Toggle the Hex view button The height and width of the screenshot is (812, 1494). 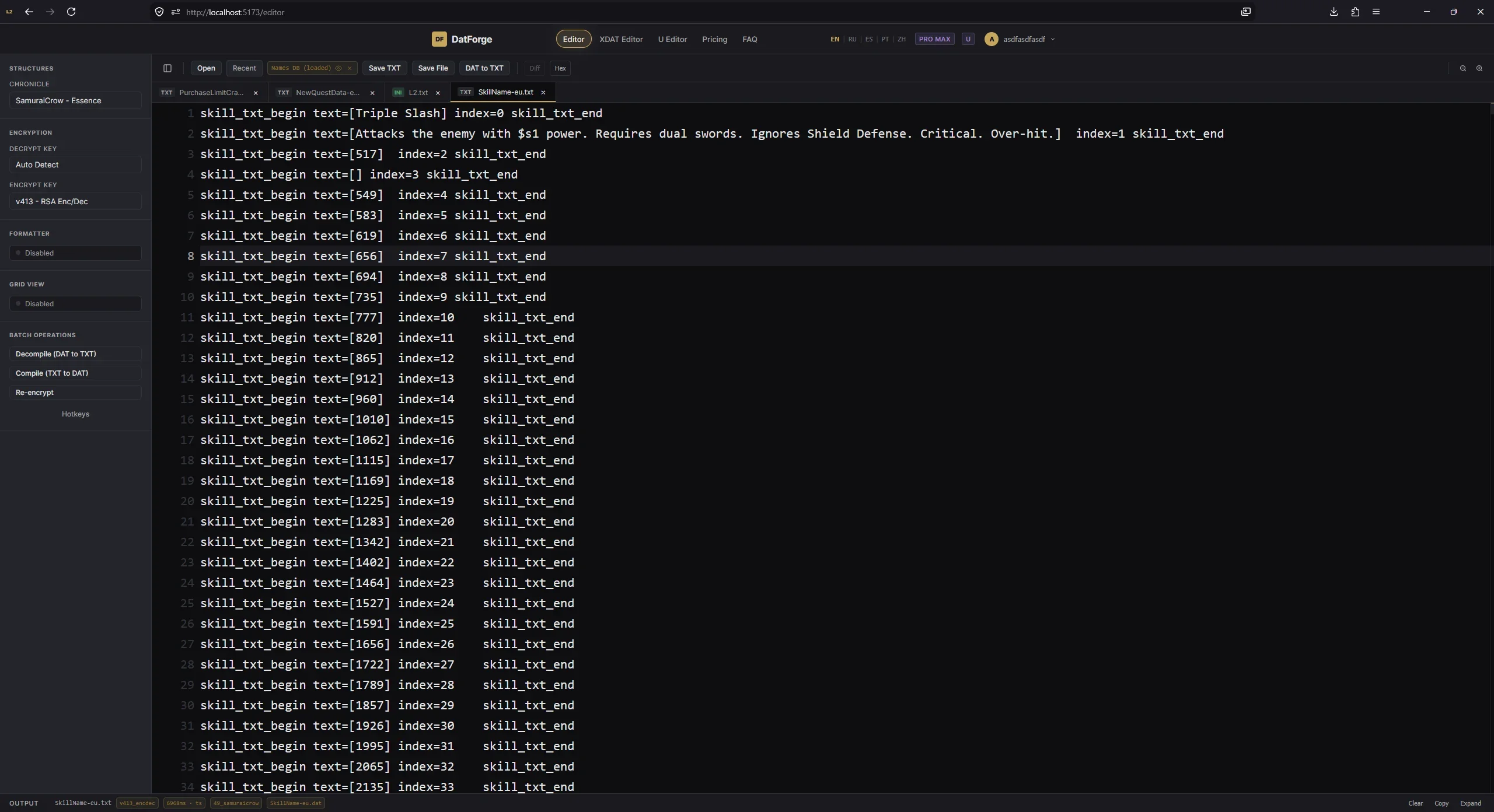(560, 68)
